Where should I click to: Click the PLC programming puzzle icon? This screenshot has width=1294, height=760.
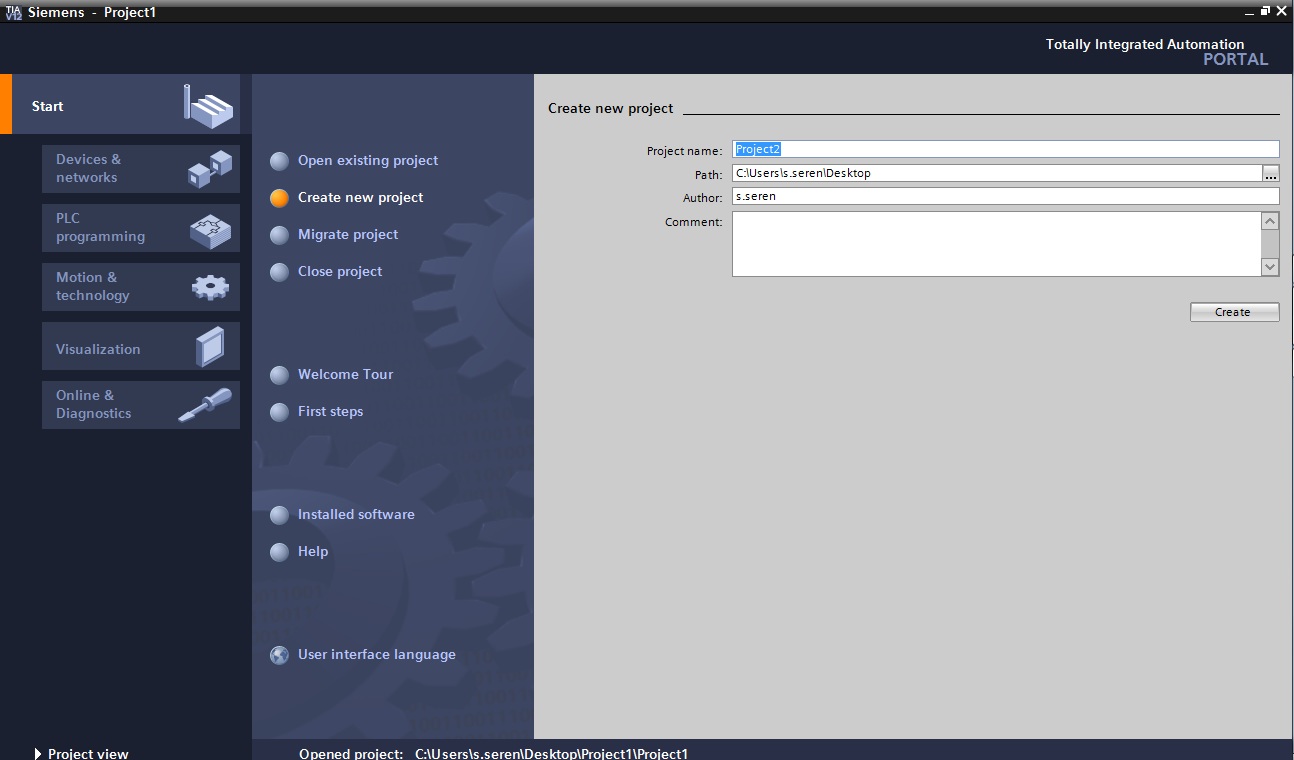tap(210, 231)
